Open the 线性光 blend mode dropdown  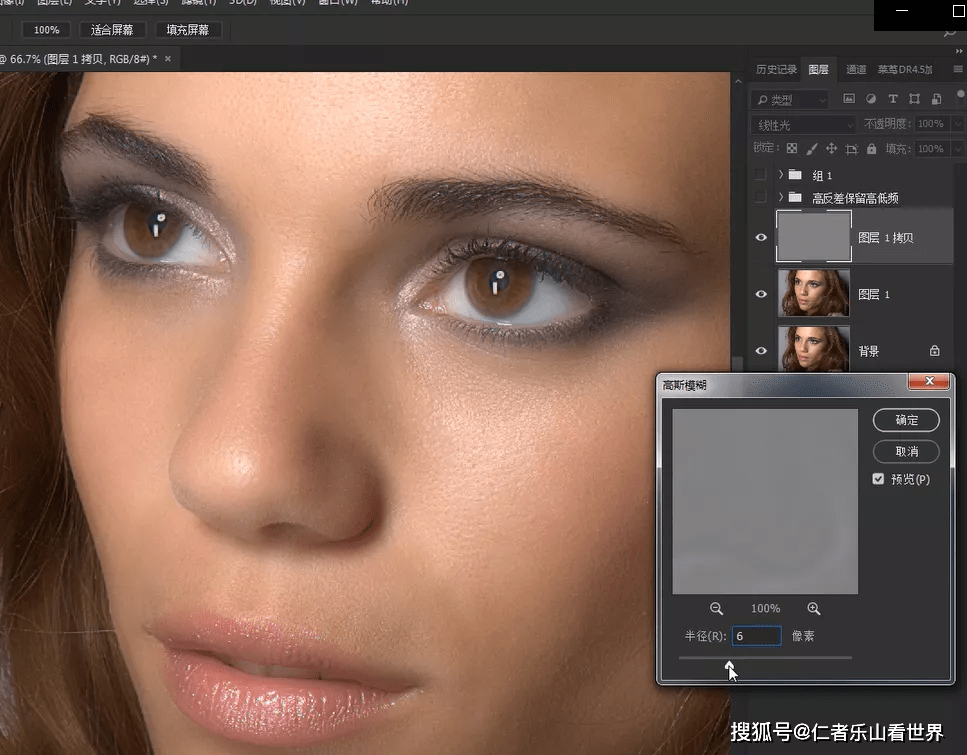(803, 125)
